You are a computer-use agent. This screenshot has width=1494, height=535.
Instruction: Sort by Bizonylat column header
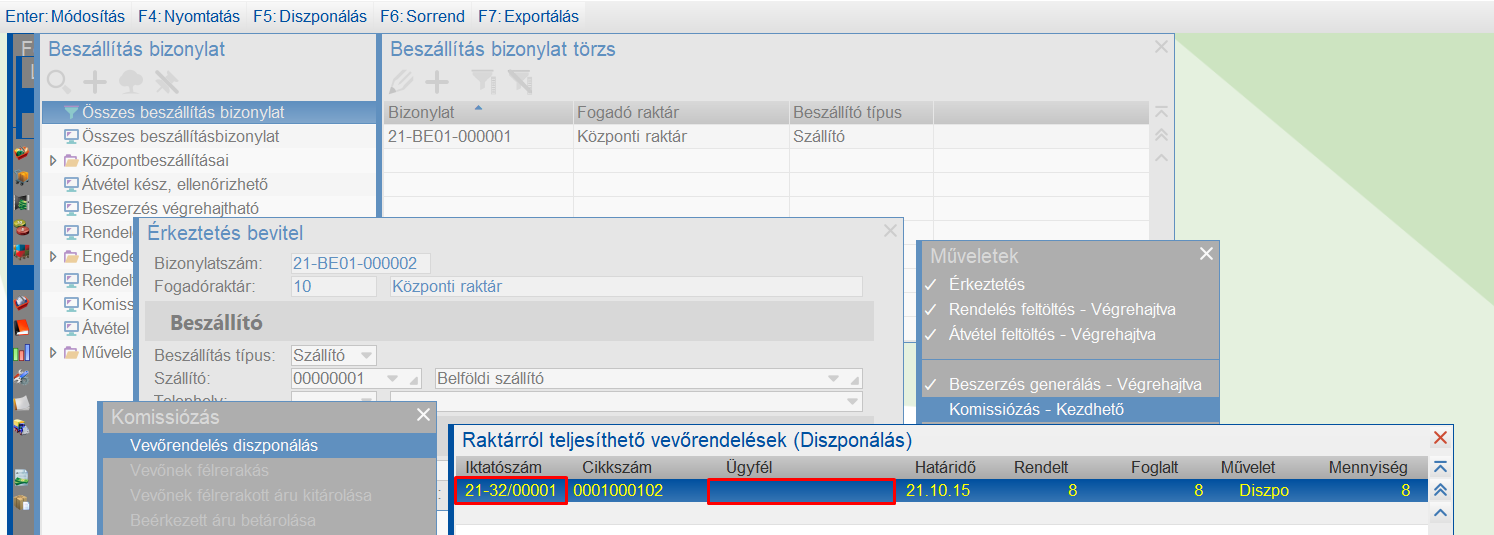click(x=479, y=113)
